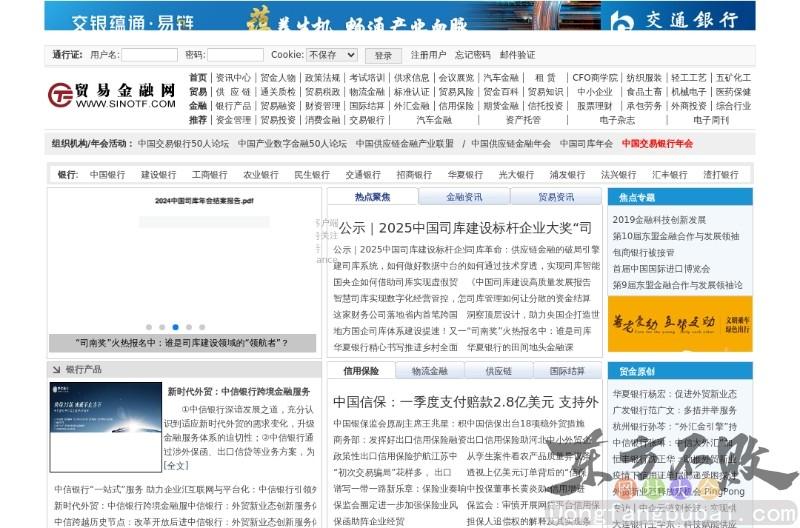Screen dimensions: 800x528
Task: Open 华夏银行杨宏：促进外贸新业态 link
Action: [674, 394]
